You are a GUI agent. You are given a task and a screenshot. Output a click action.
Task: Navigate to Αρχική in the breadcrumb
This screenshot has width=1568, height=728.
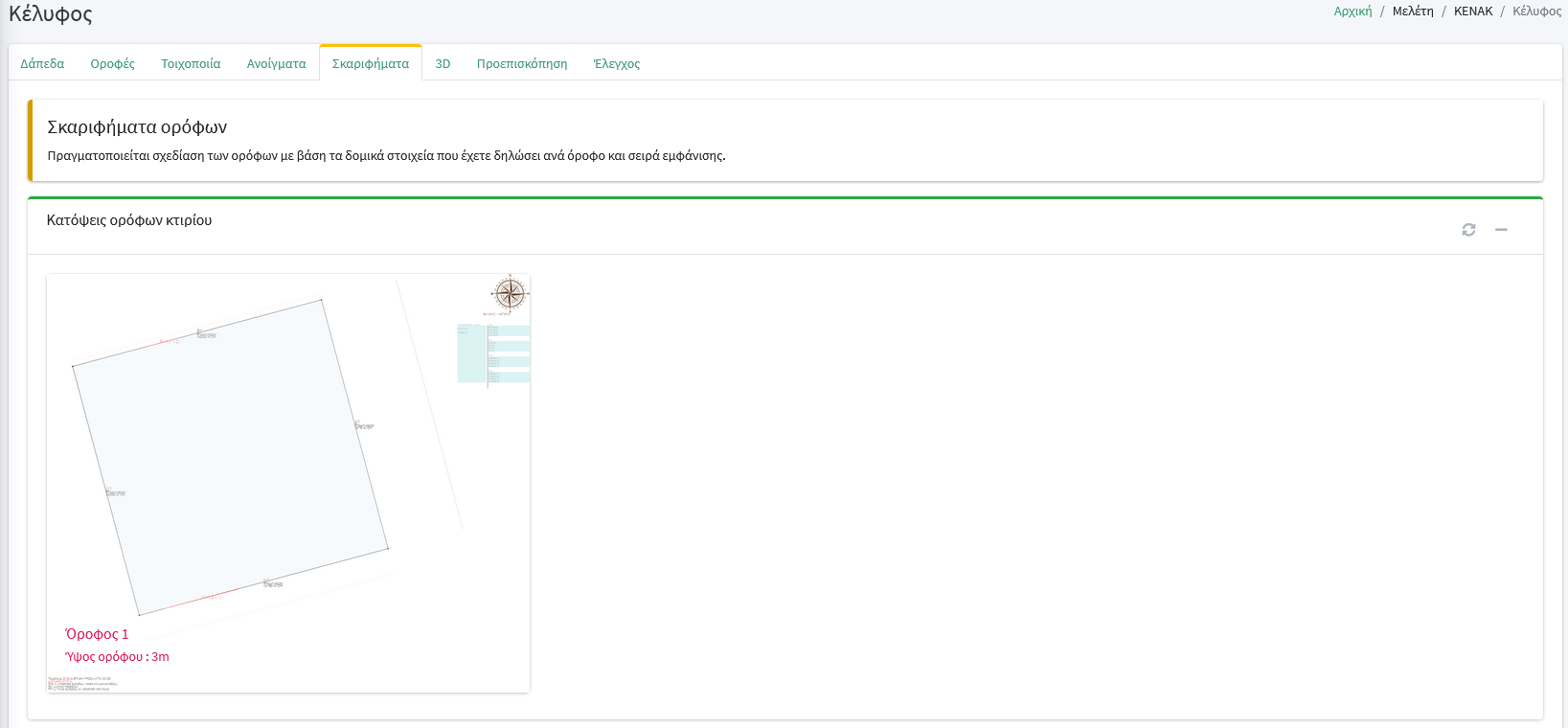(x=1352, y=11)
